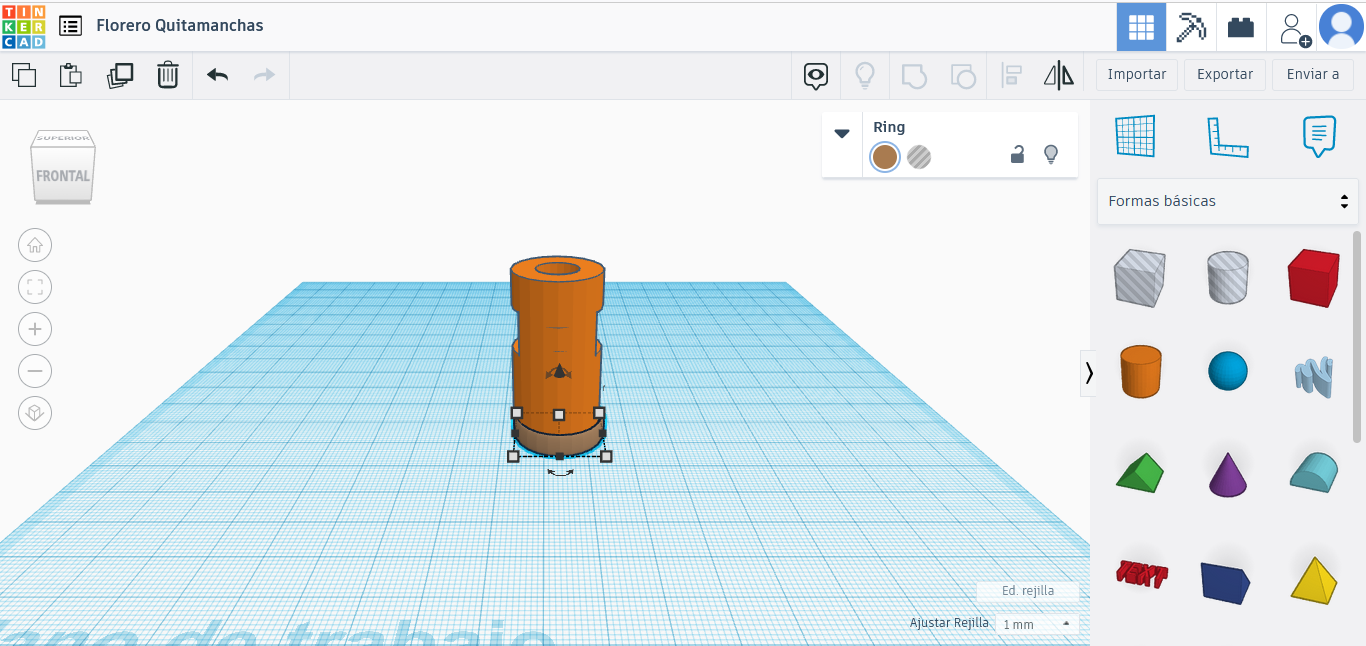
Task: Click the shapes panel vertical scrollbar
Action: pos(1357,336)
